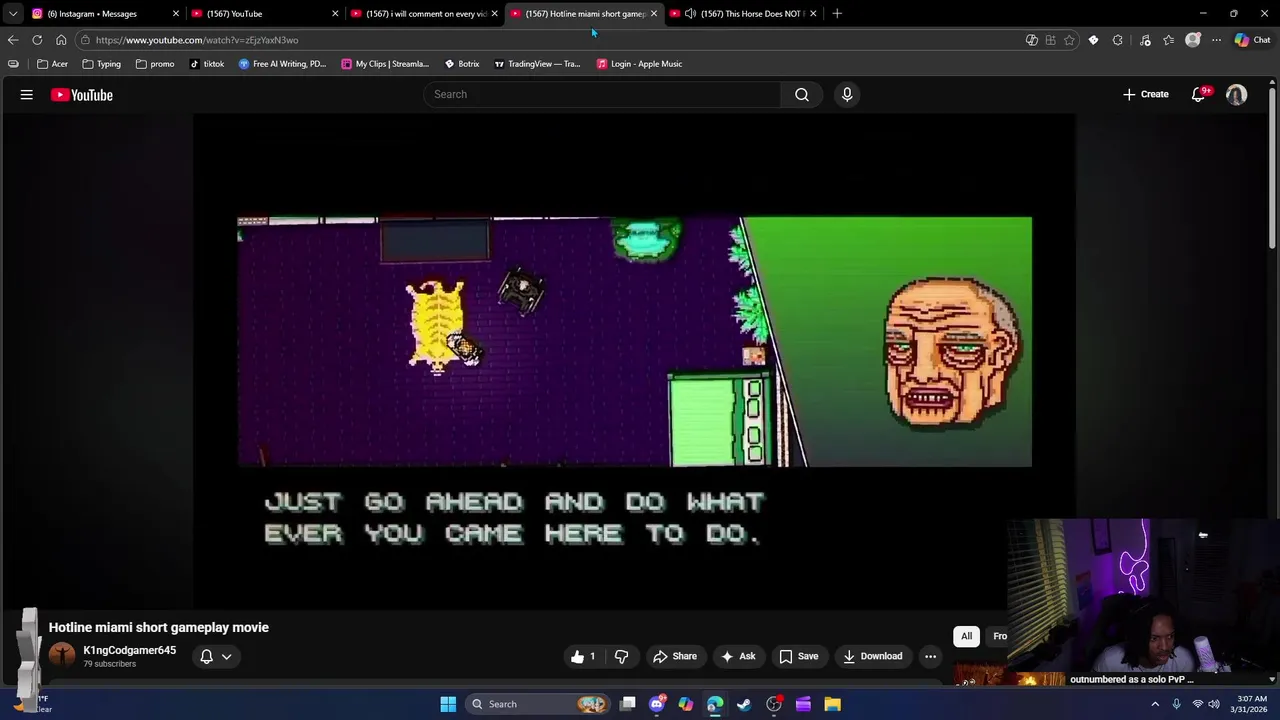Open Steam from the taskbar
Image resolution: width=1280 pixels, height=720 pixels.
744,704
